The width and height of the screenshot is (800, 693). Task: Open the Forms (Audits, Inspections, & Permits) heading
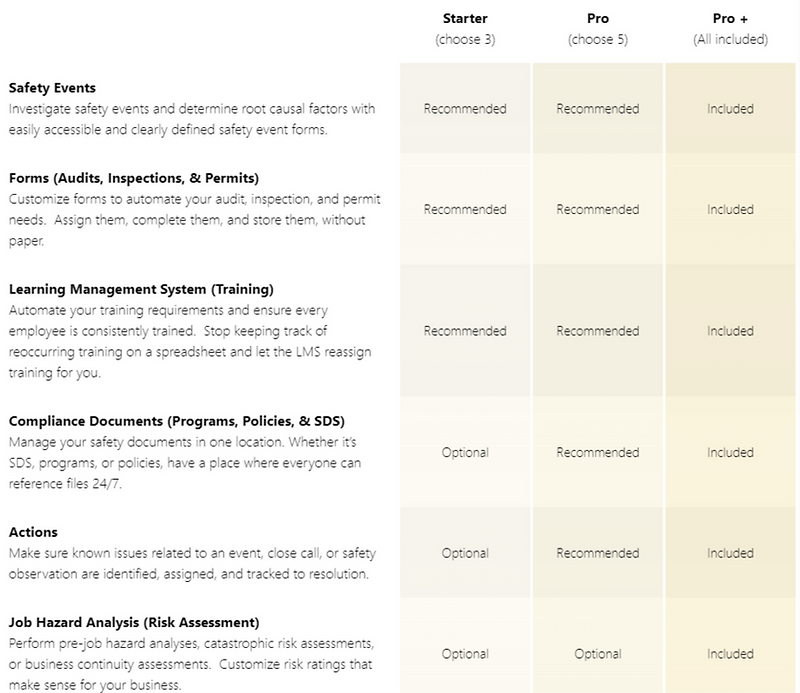pos(134,178)
